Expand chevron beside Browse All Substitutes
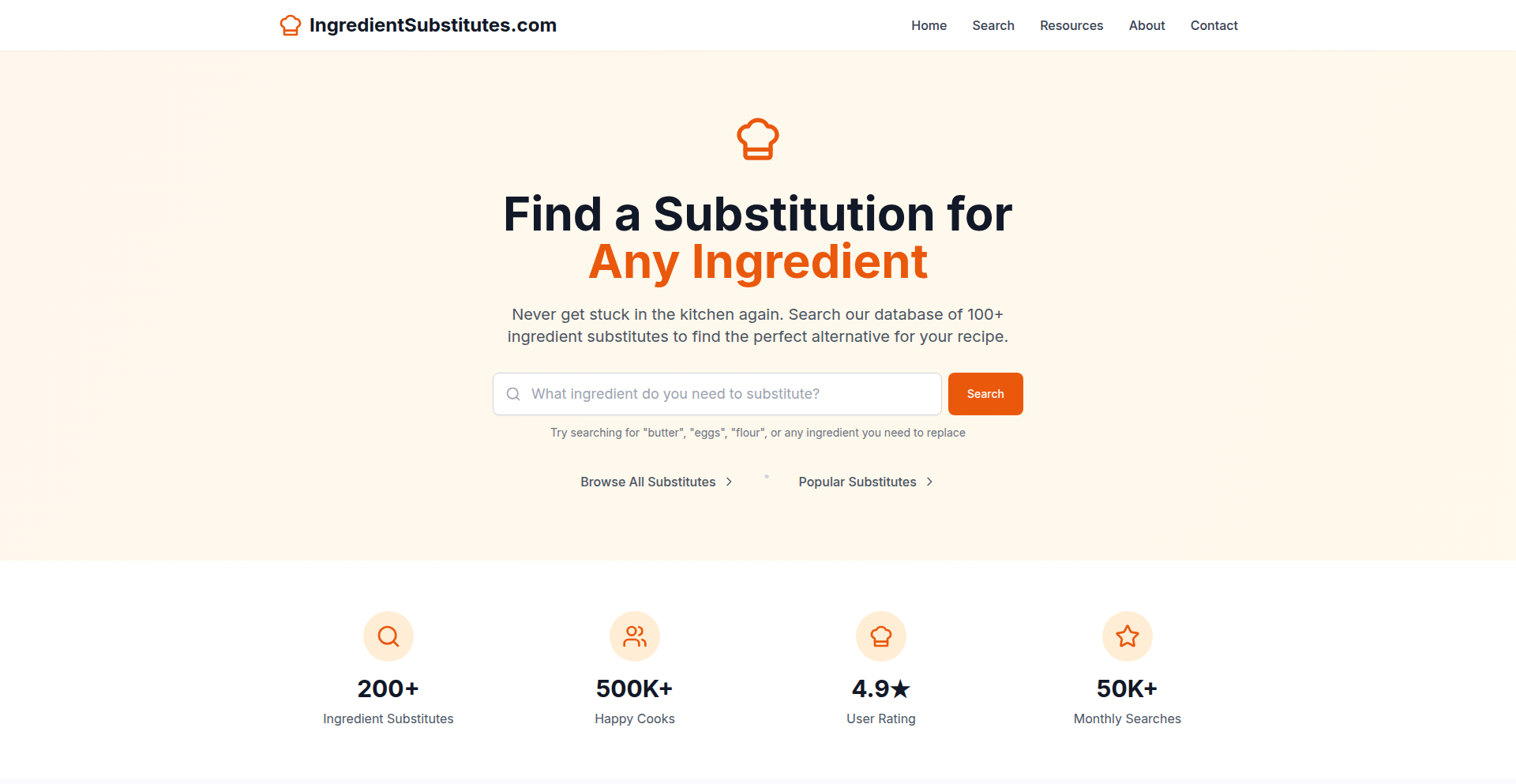Image resolution: width=1516 pixels, height=784 pixels. 729,482
